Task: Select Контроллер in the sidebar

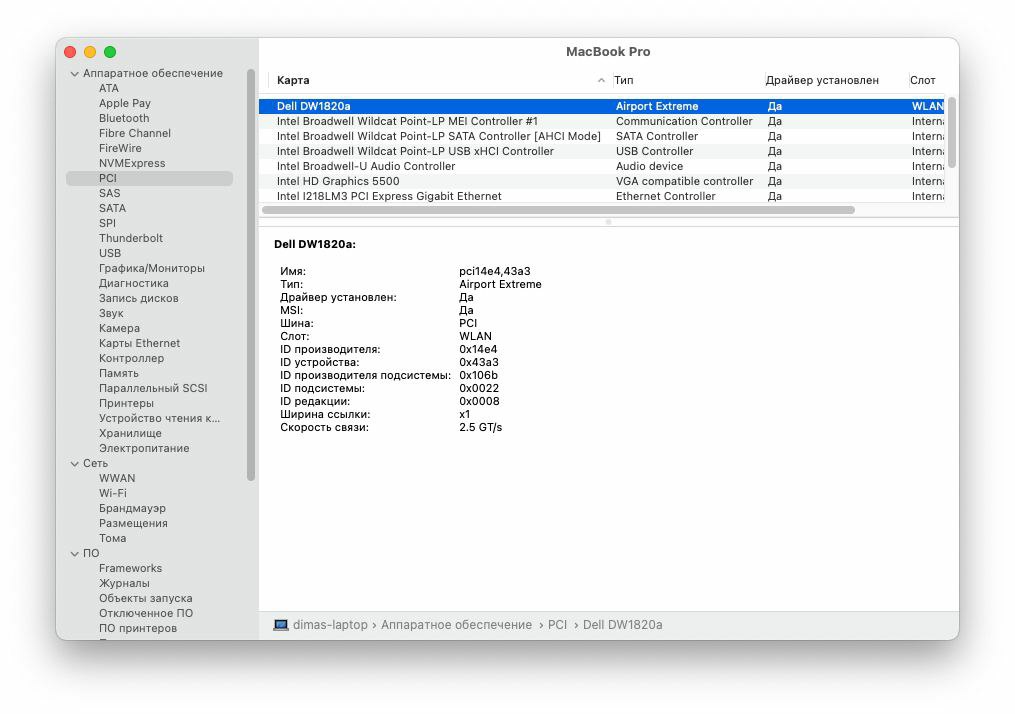Action: [131, 358]
